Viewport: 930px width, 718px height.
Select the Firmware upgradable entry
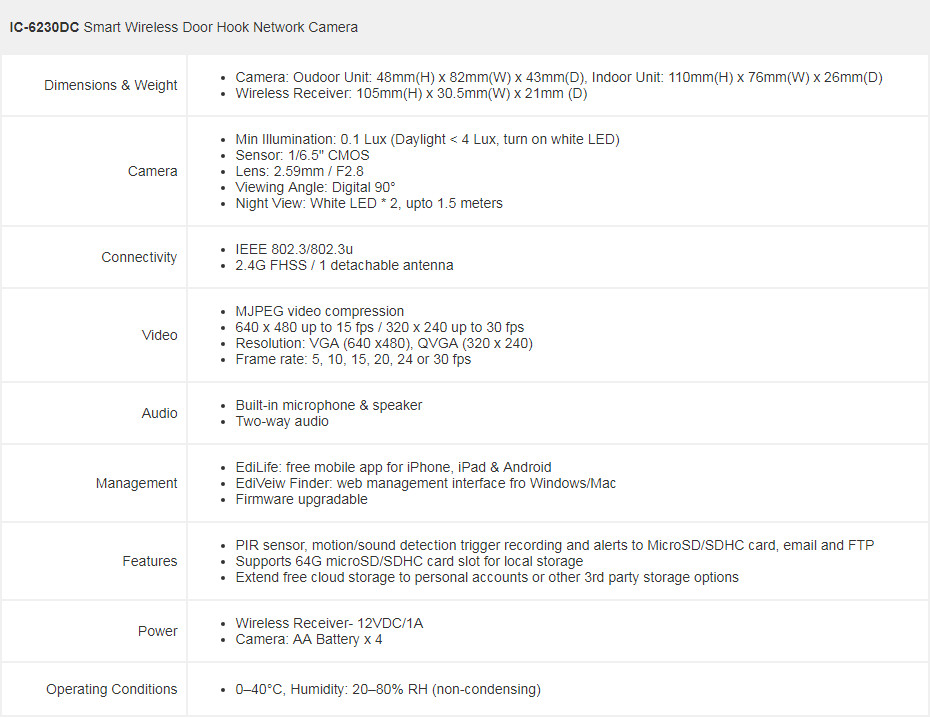[301, 500]
